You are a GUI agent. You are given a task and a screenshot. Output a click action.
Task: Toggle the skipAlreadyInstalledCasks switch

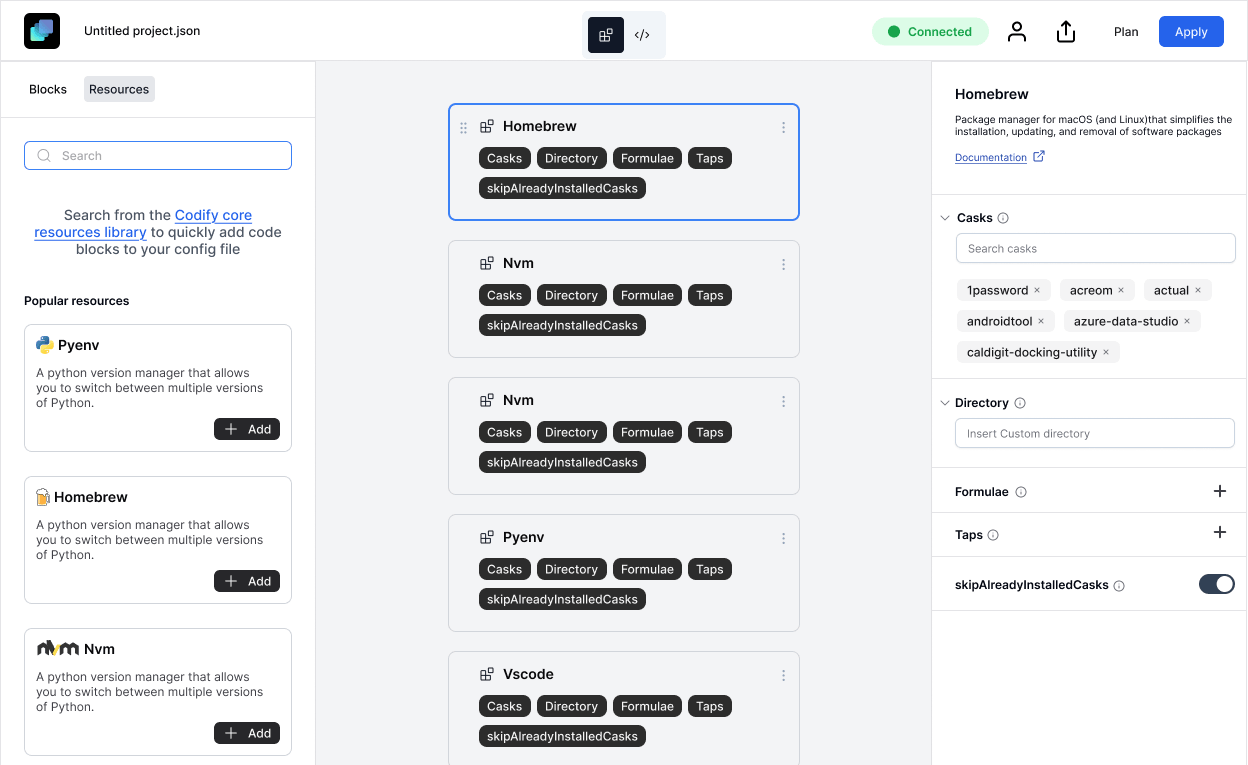pyautogui.click(x=1217, y=584)
